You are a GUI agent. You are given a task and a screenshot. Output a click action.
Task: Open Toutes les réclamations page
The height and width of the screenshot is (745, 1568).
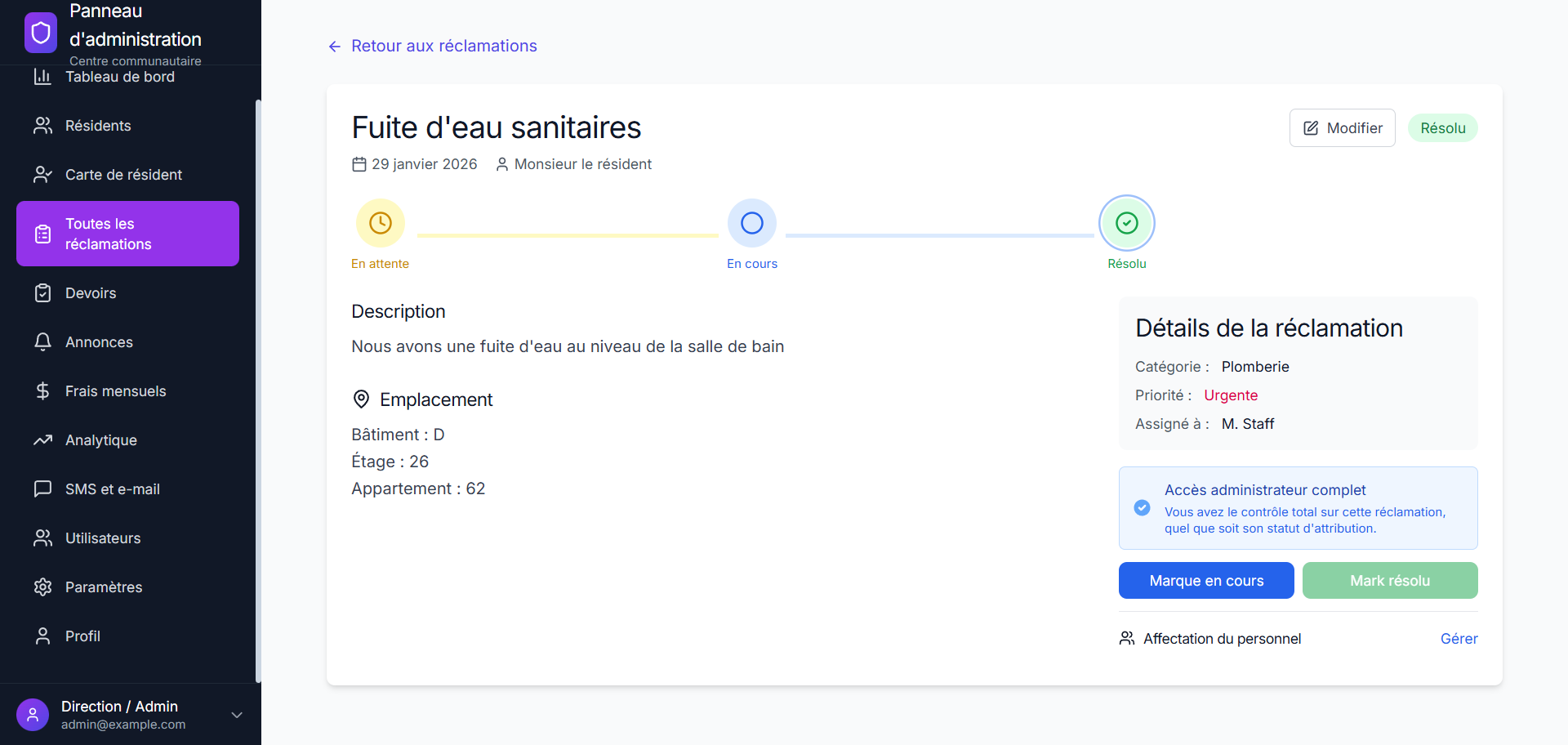127,234
